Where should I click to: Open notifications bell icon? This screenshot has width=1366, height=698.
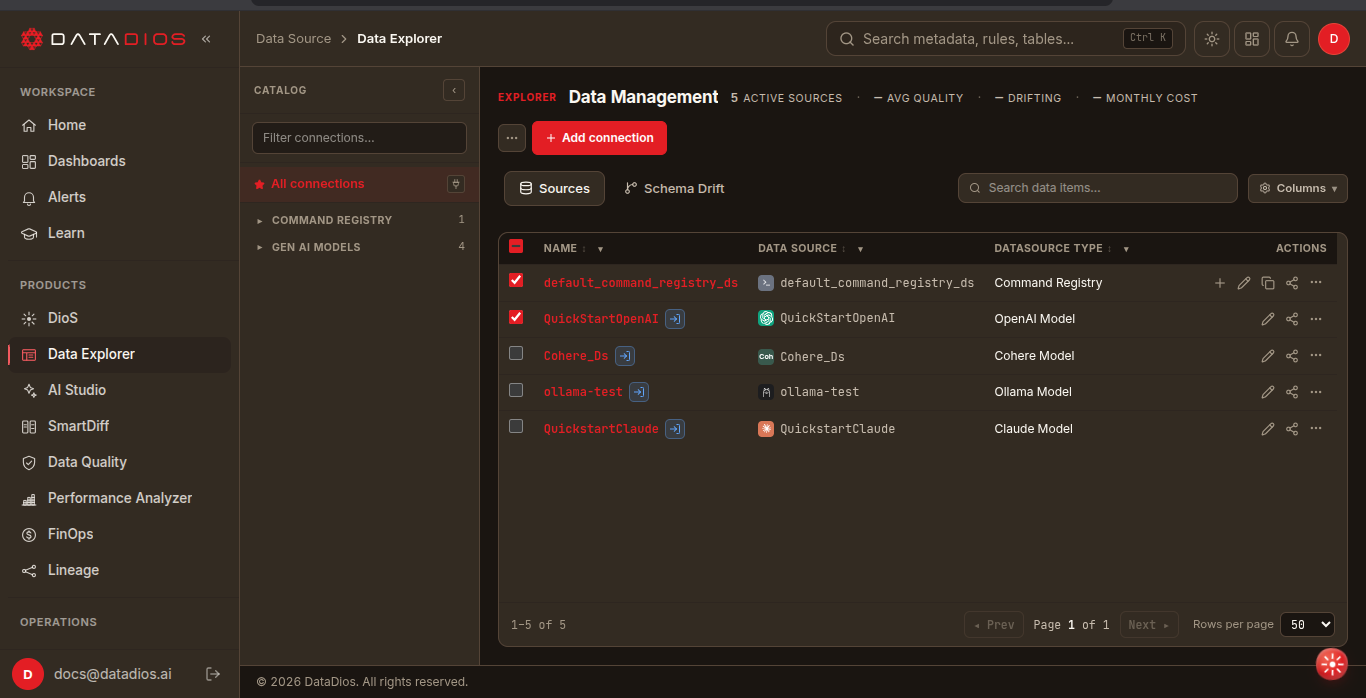coord(1292,39)
